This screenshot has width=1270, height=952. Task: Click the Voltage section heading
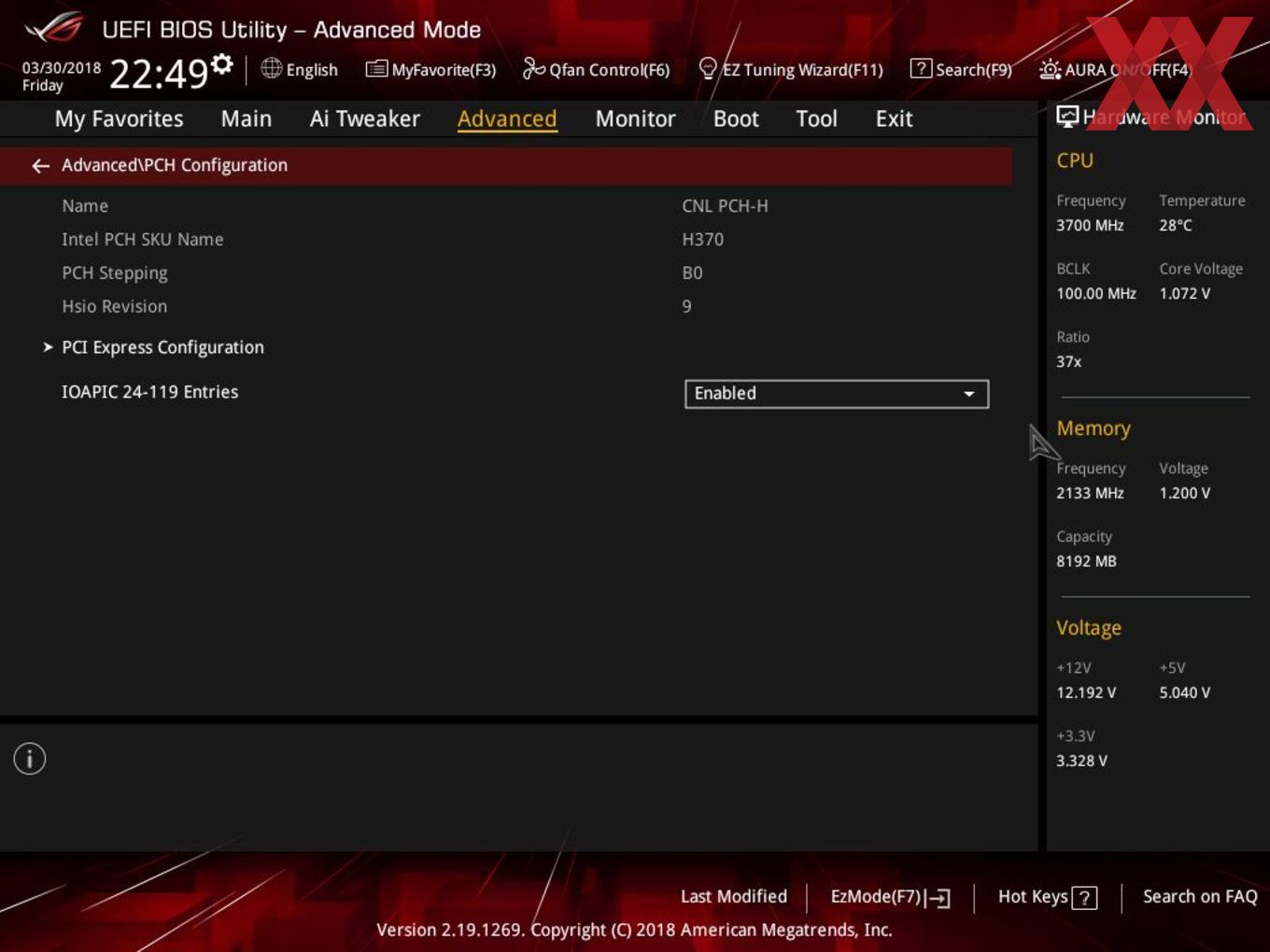(1089, 628)
